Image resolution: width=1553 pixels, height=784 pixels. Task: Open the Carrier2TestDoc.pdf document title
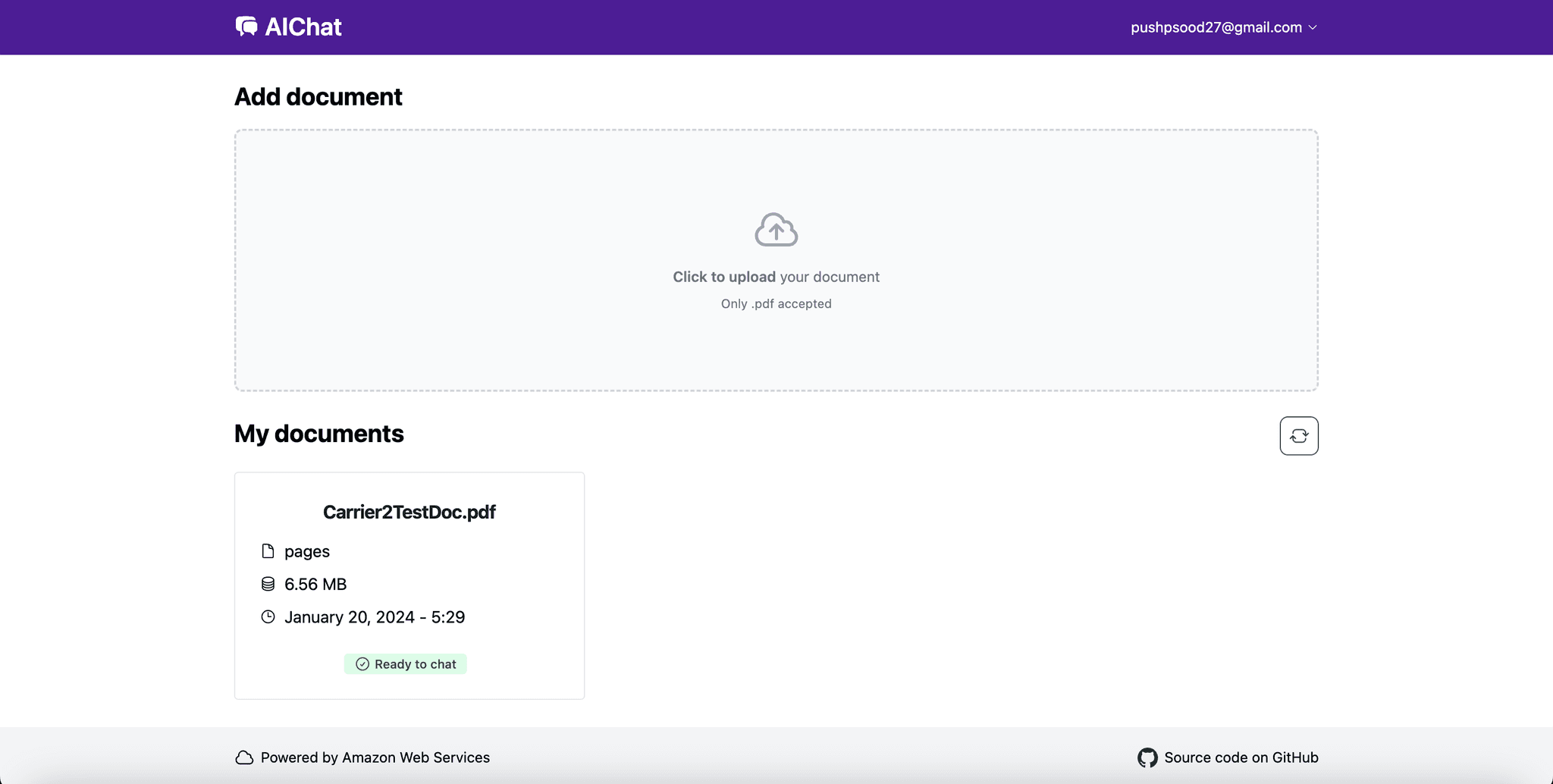tap(409, 512)
